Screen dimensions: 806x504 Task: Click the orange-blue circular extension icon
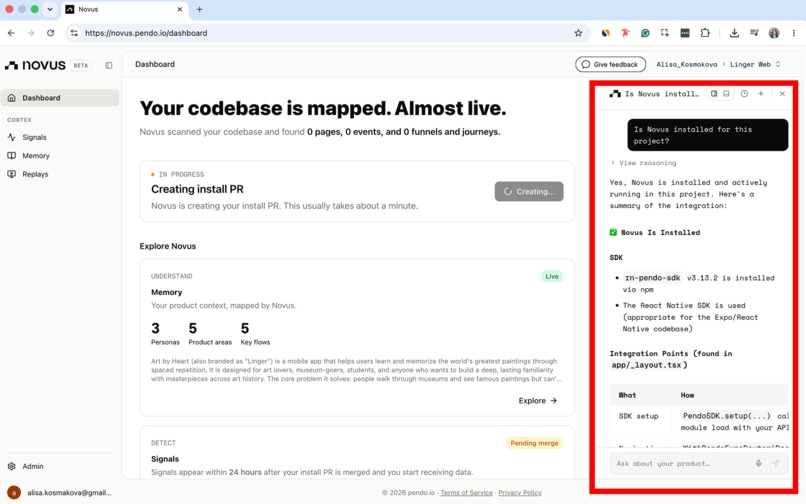tap(606, 33)
